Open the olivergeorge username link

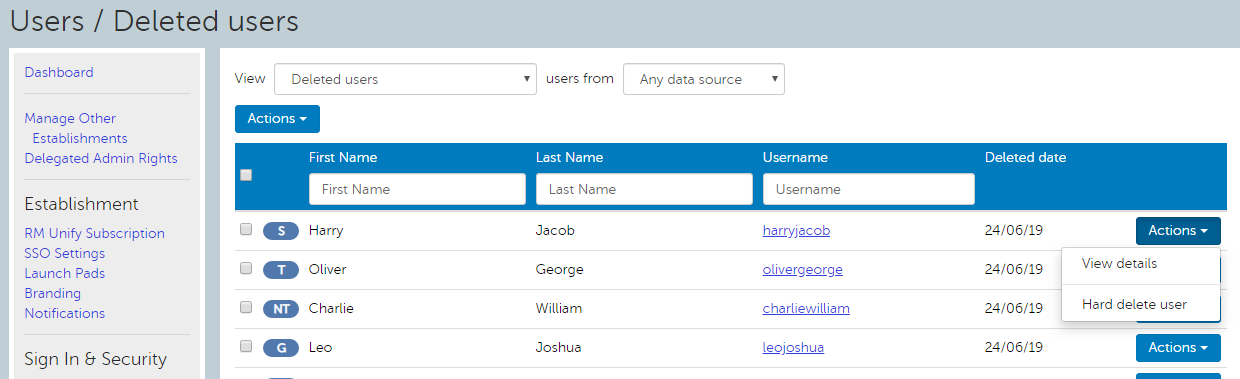pyautogui.click(x=802, y=270)
